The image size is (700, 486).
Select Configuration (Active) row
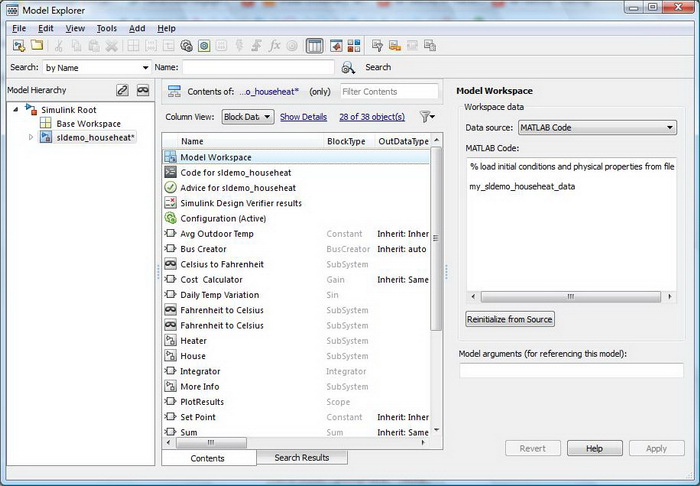(x=296, y=218)
